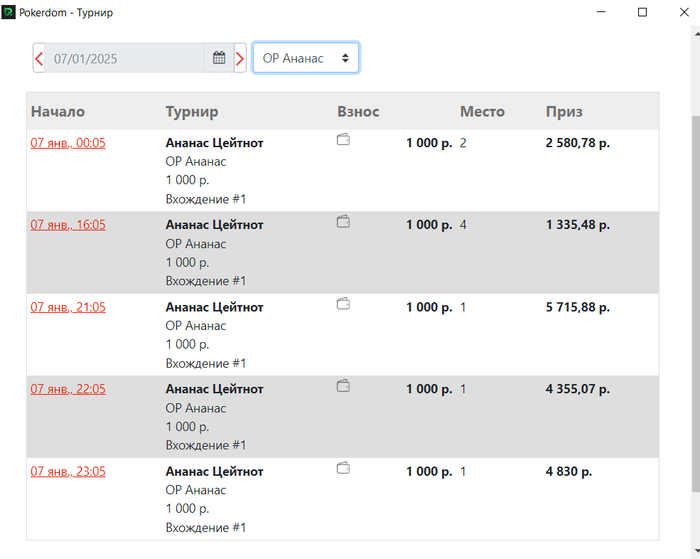The image size is (700, 559).
Task: Click the Pokerdom app icon in title bar
Action: coord(9,13)
